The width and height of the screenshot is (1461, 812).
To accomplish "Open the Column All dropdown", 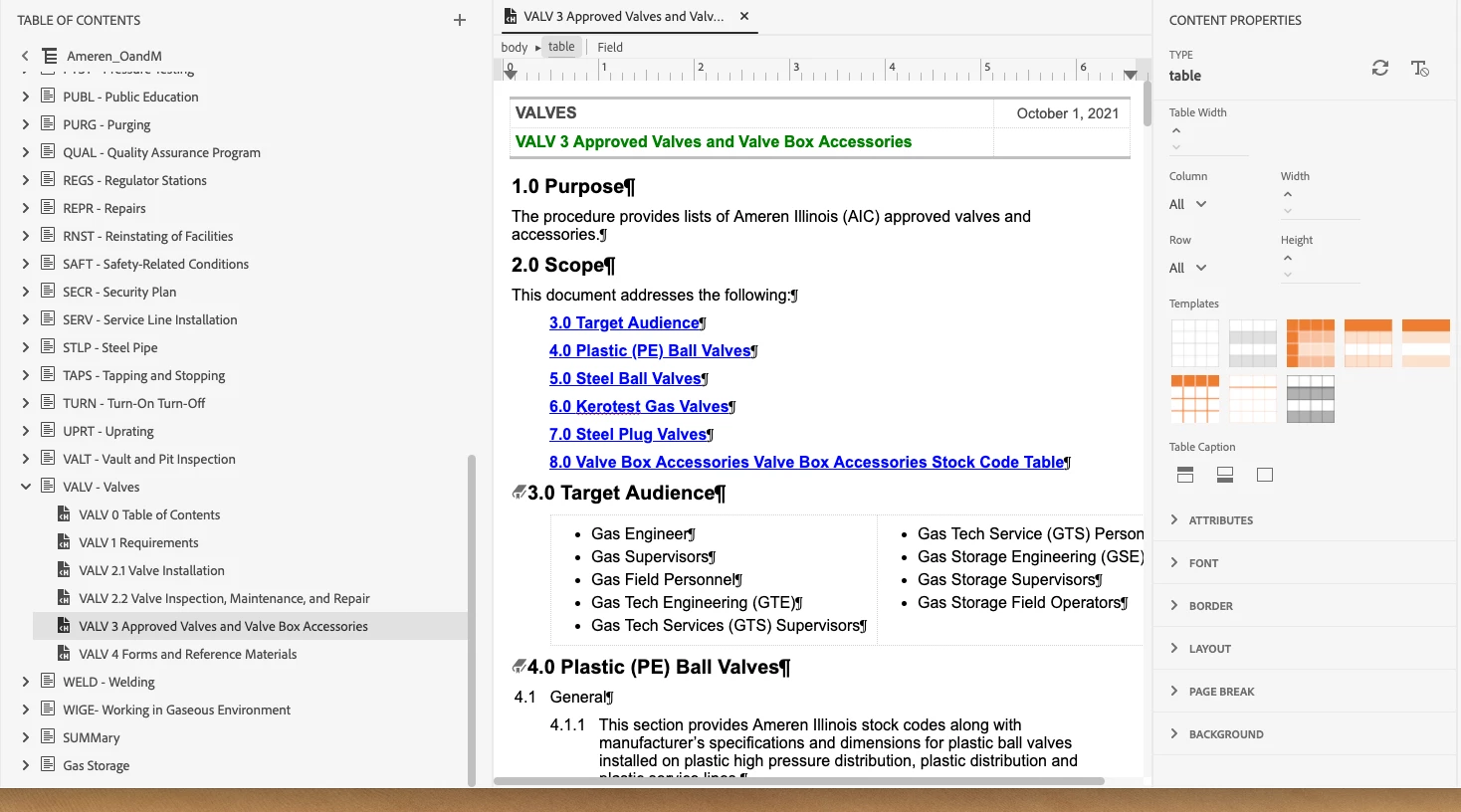I will pos(1188,204).
